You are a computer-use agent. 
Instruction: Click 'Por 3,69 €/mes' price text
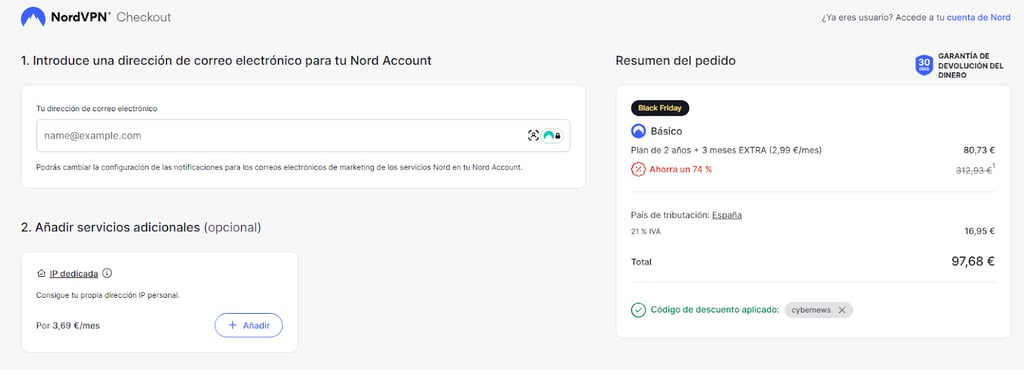[x=68, y=326]
